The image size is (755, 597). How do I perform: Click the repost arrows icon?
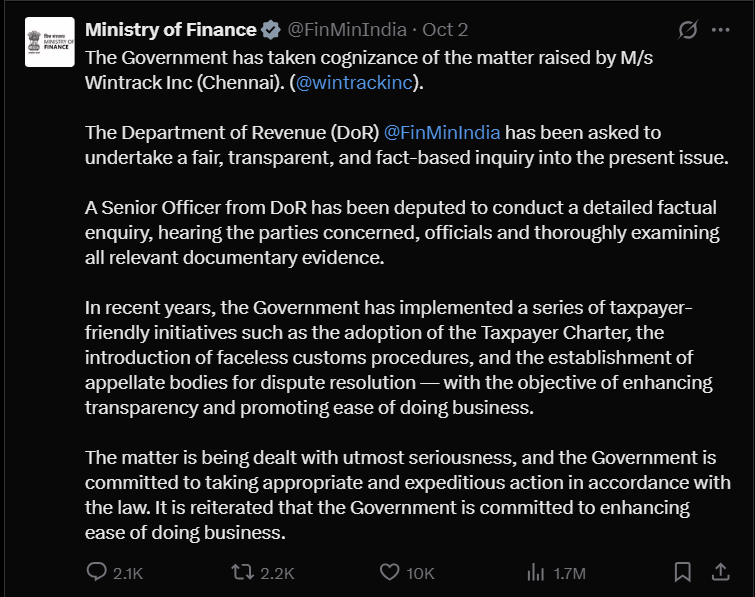[243, 572]
